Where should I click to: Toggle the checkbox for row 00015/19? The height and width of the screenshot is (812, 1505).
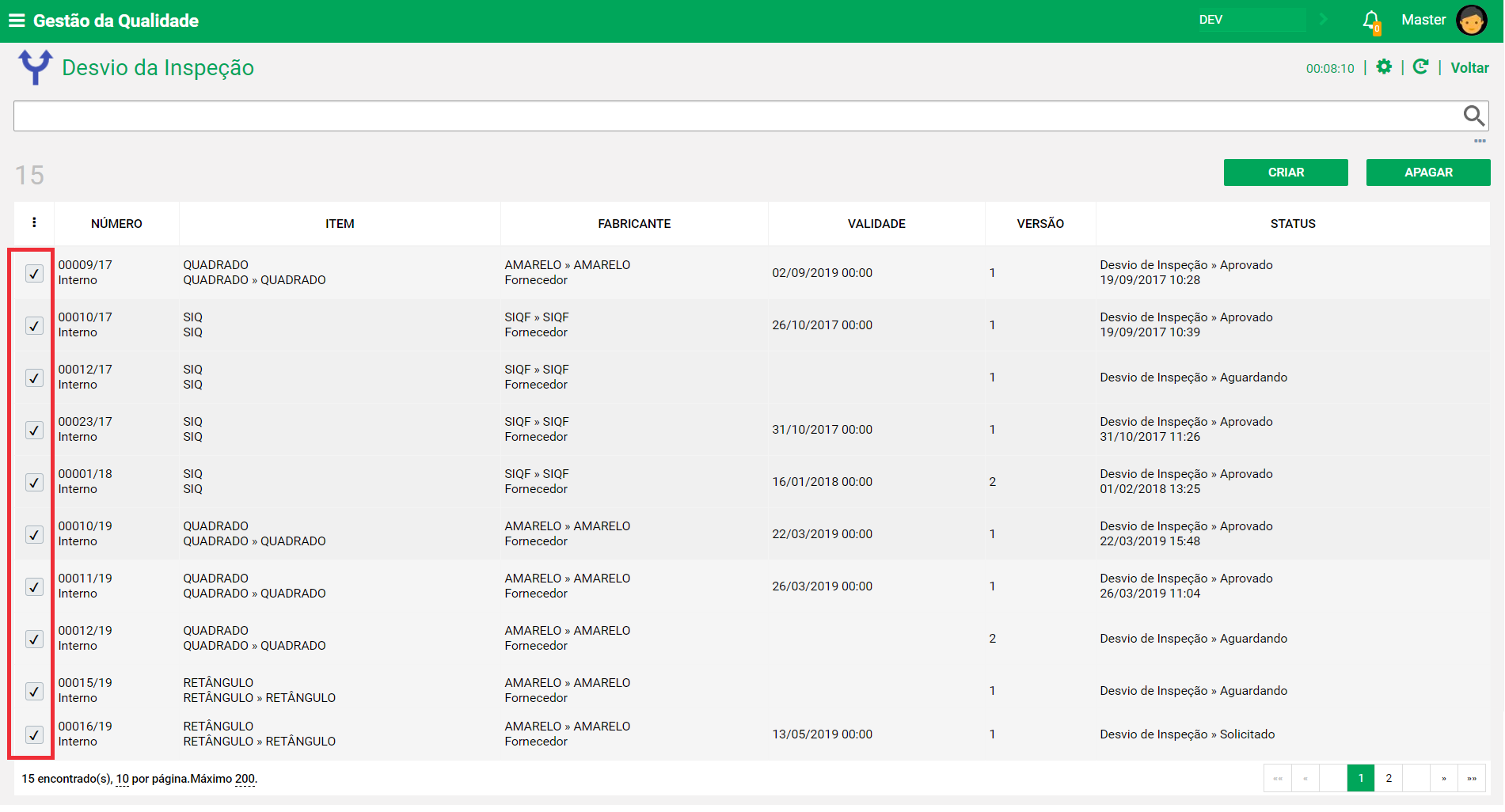tap(34, 691)
